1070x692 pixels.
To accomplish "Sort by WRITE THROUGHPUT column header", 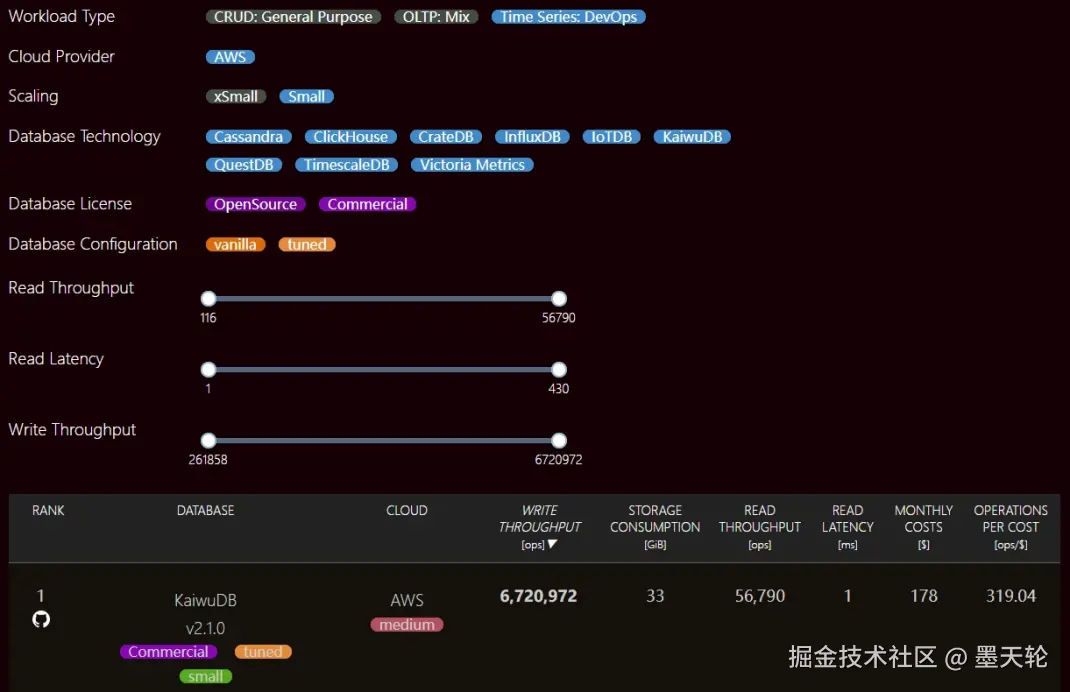I will coord(539,527).
